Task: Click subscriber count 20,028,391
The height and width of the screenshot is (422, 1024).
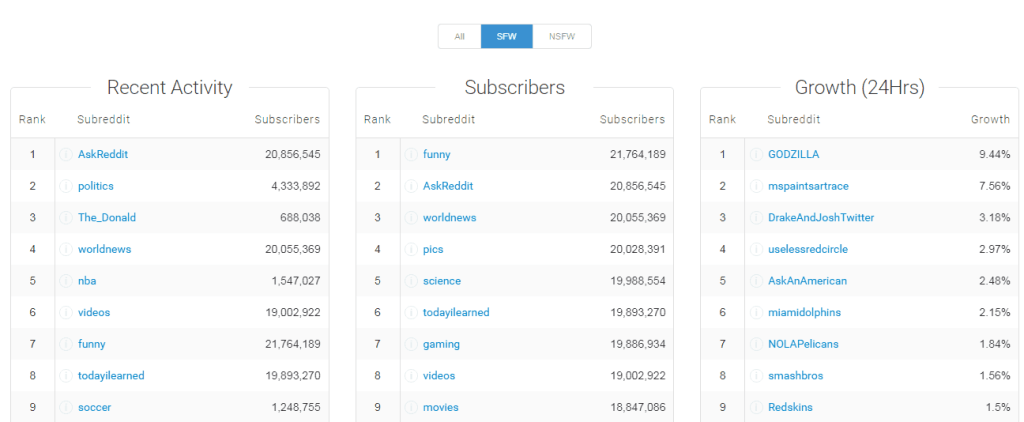Action: coord(638,250)
